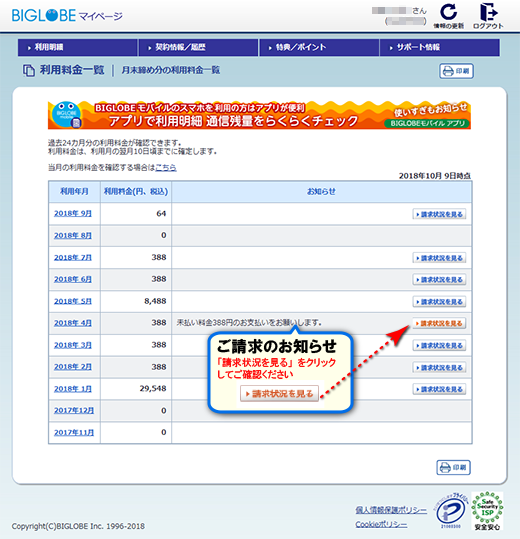Open the 2018年 1月 usage link
The image size is (520, 539).
73,389
